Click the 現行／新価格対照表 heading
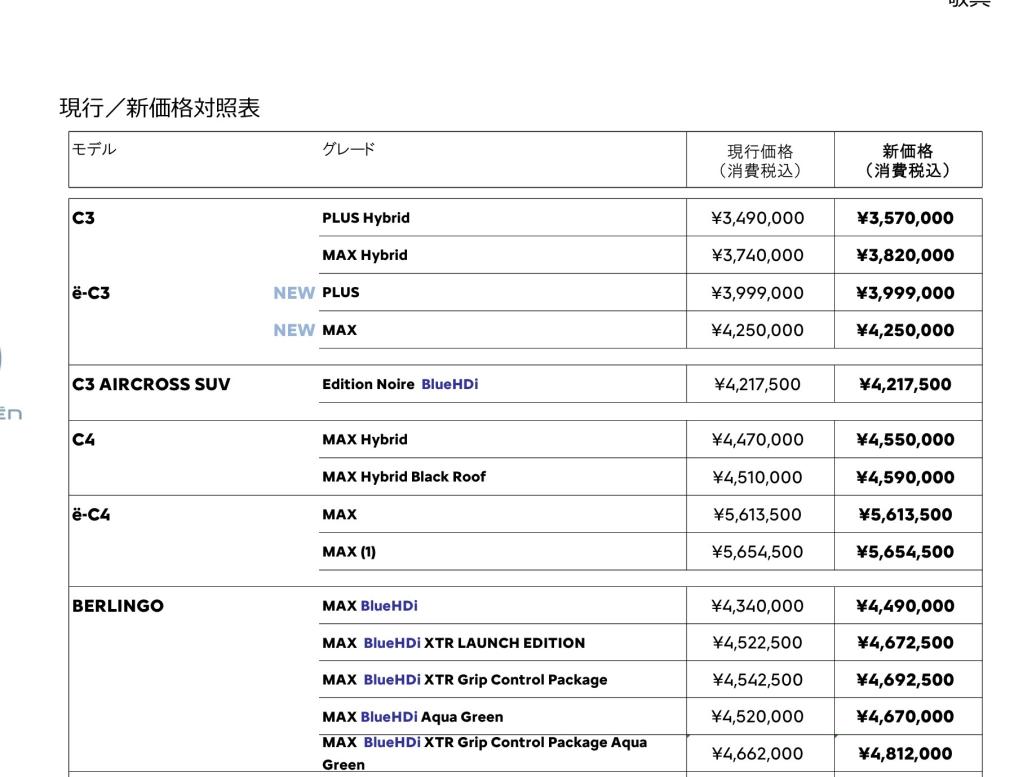The width and height of the screenshot is (1023, 777). (160, 108)
